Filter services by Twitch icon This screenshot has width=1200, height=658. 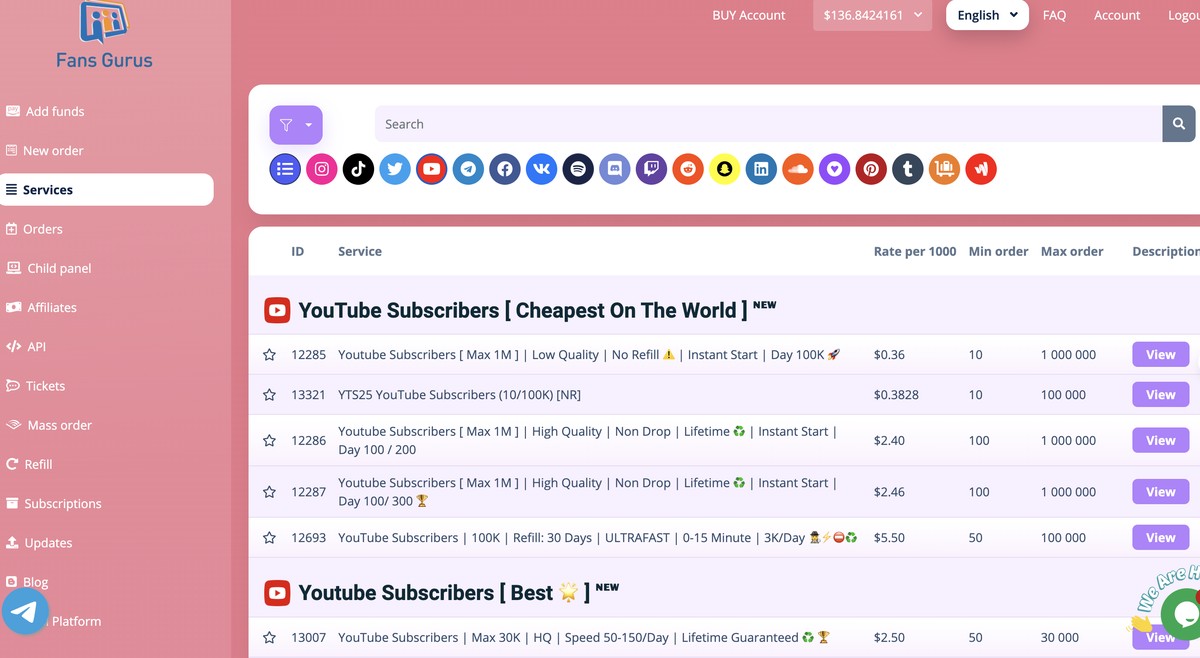[x=651, y=169]
